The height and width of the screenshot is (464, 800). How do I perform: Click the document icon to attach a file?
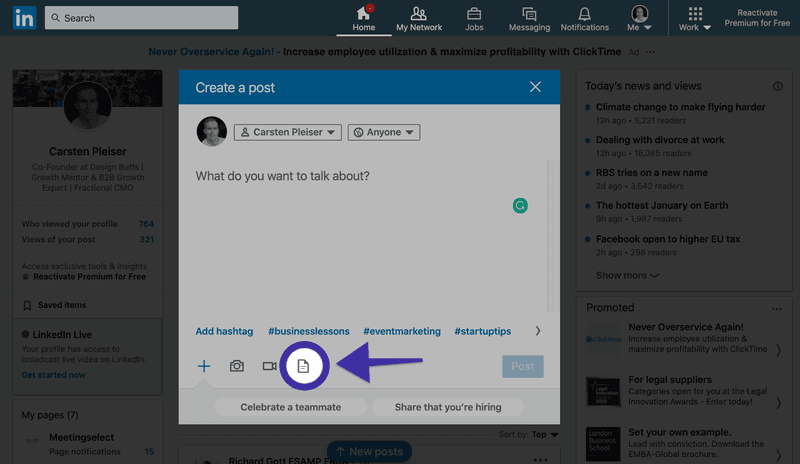pyautogui.click(x=303, y=366)
